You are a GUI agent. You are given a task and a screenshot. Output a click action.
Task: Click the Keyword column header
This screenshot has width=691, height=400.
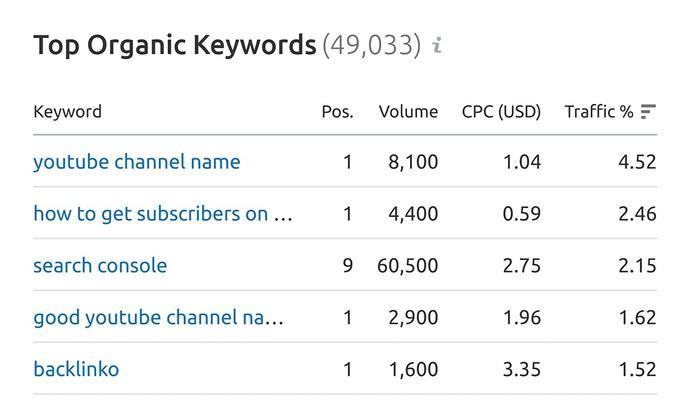click(x=67, y=112)
